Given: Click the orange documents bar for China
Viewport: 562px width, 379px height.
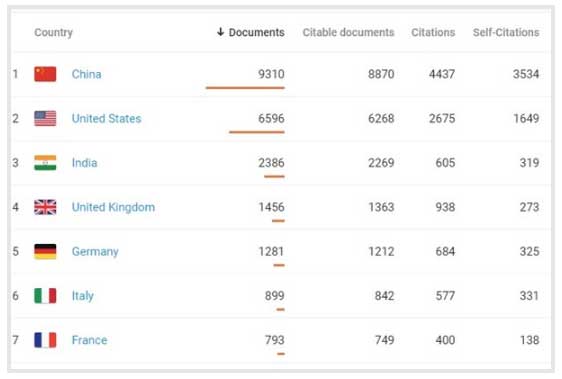Looking at the screenshot, I should 245,87.
